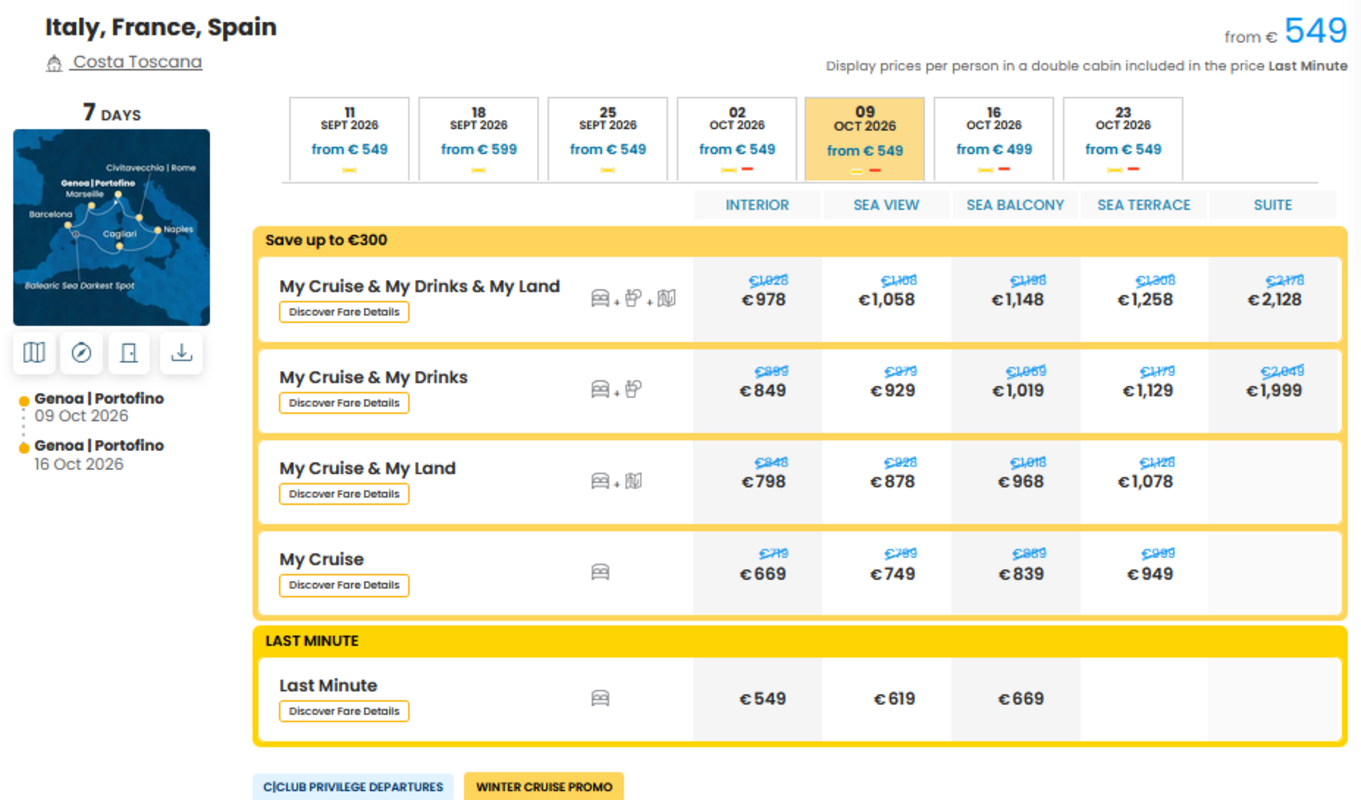
Task: Discover Fare Details for My Drinks & My Land
Action: [x=344, y=312]
